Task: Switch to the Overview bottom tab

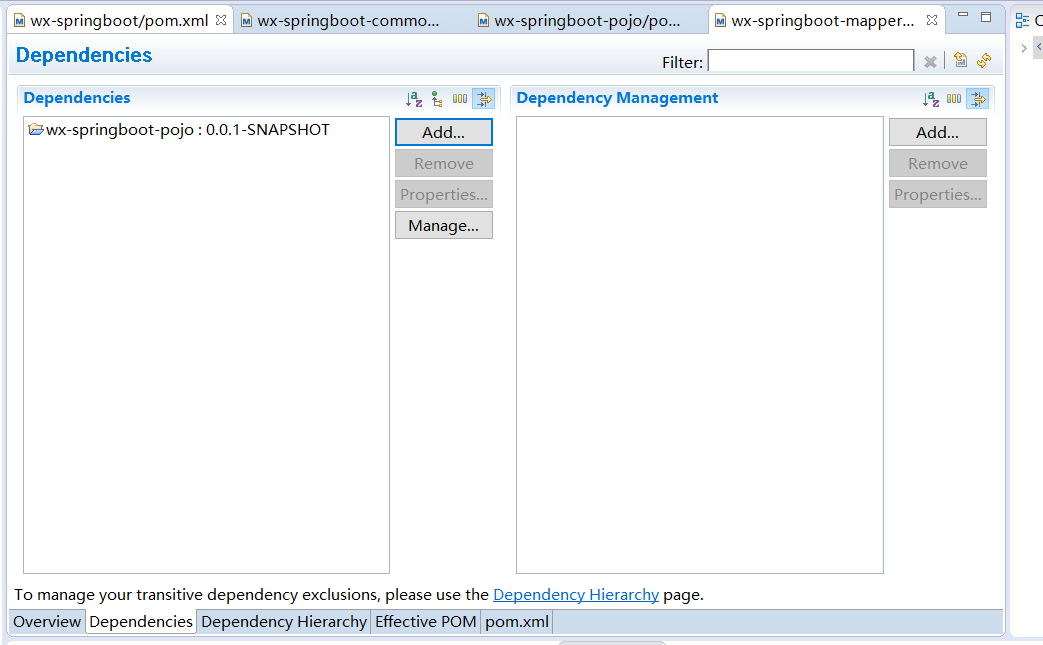Action: (47, 622)
